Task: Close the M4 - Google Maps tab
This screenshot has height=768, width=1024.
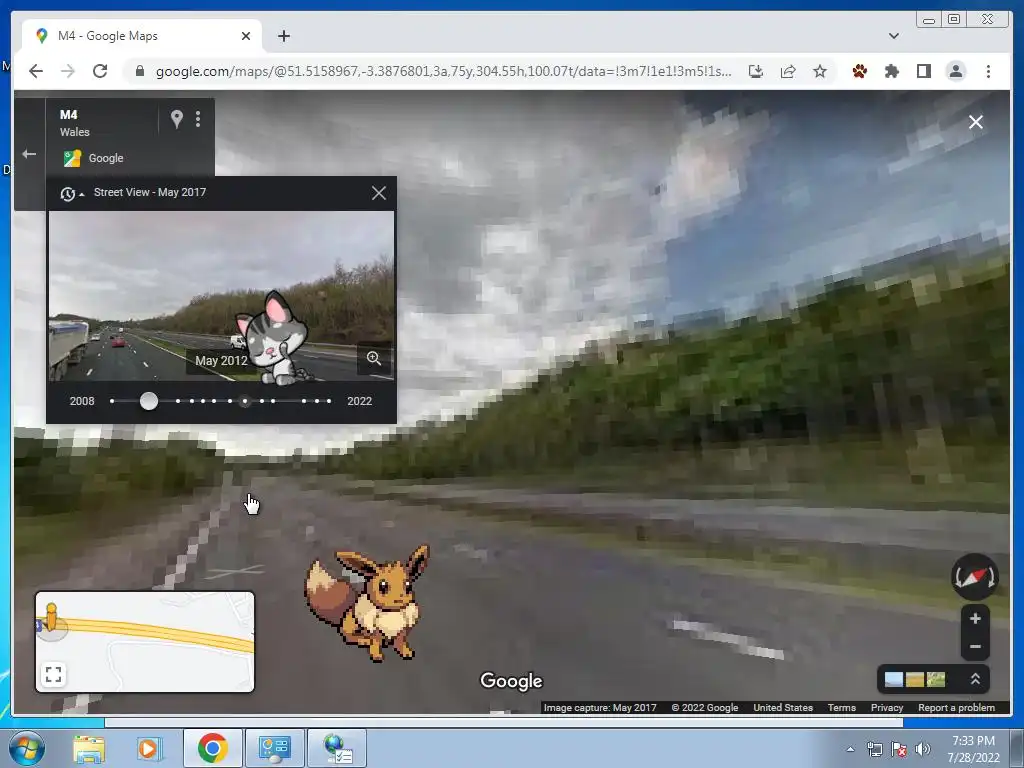Action: tap(246, 36)
